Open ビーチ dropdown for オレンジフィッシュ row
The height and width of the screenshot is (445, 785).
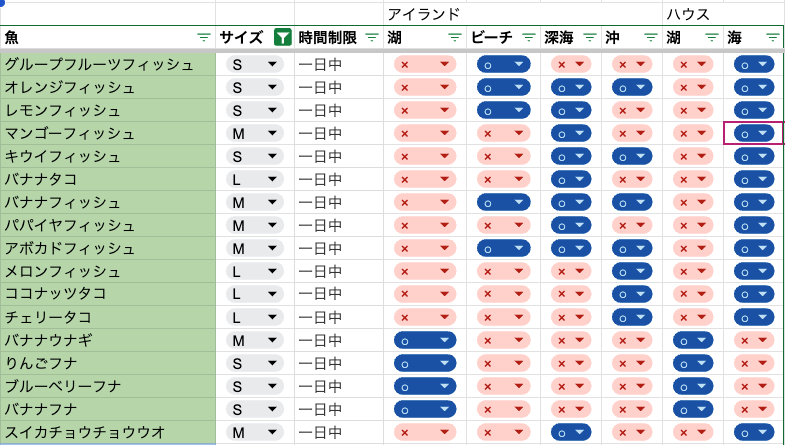coord(503,88)
